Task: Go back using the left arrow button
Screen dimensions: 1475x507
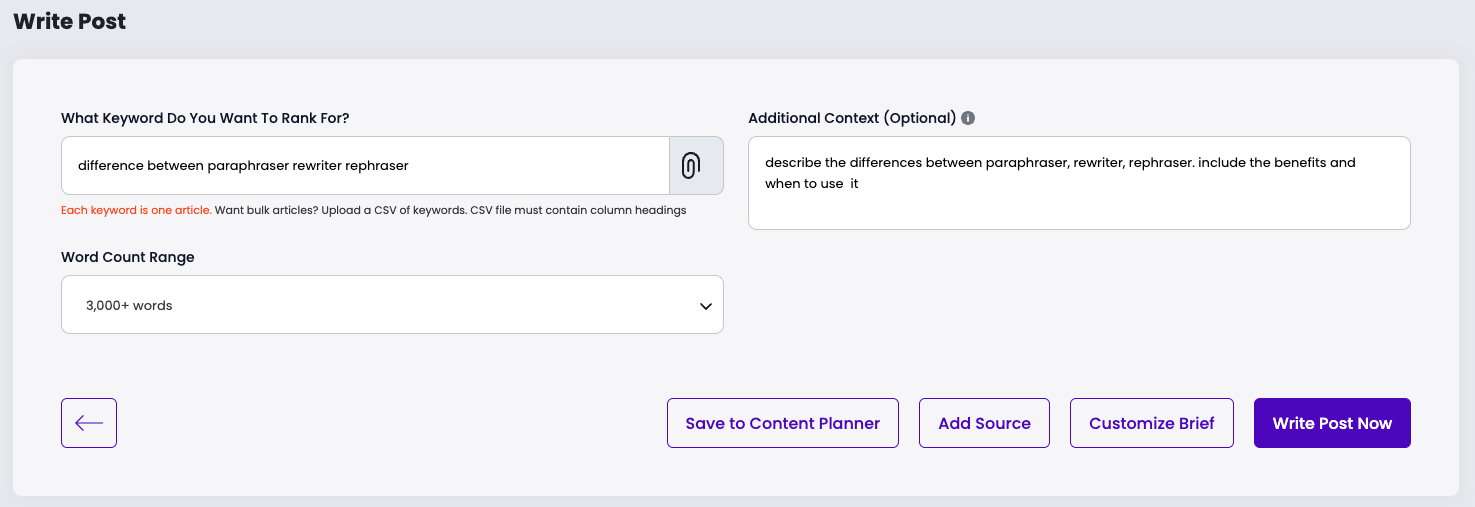Action: (x=89, y=423)
